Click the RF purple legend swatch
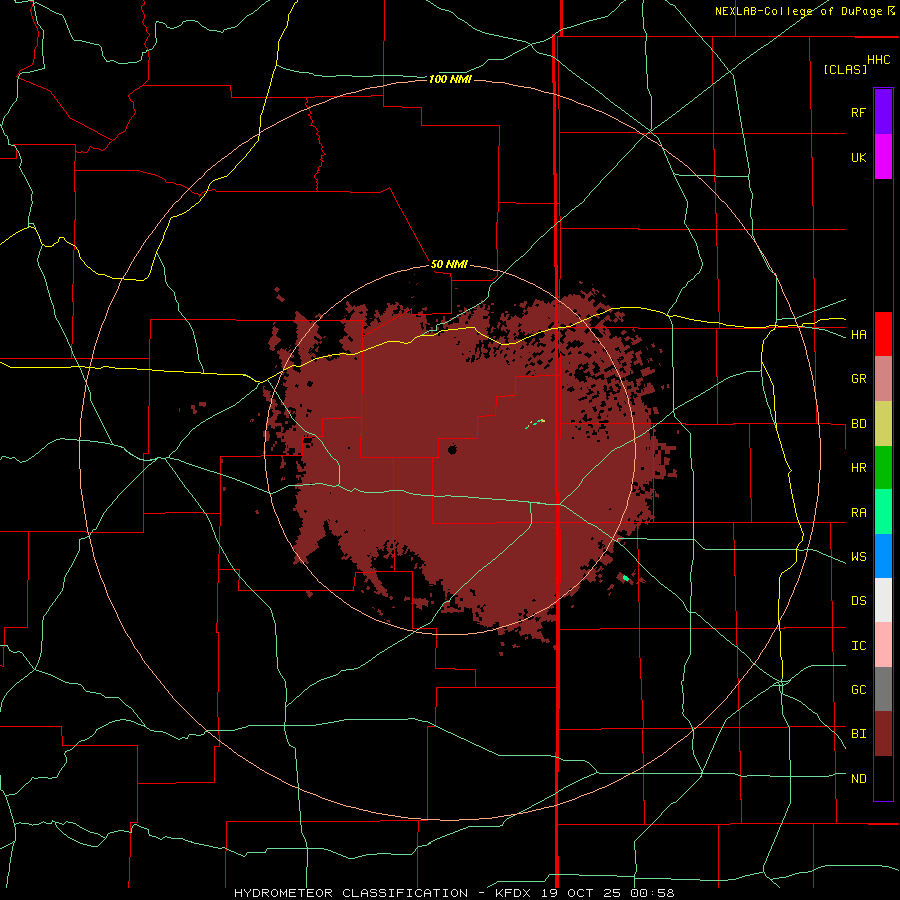900x900 pixels. point(883,111)
